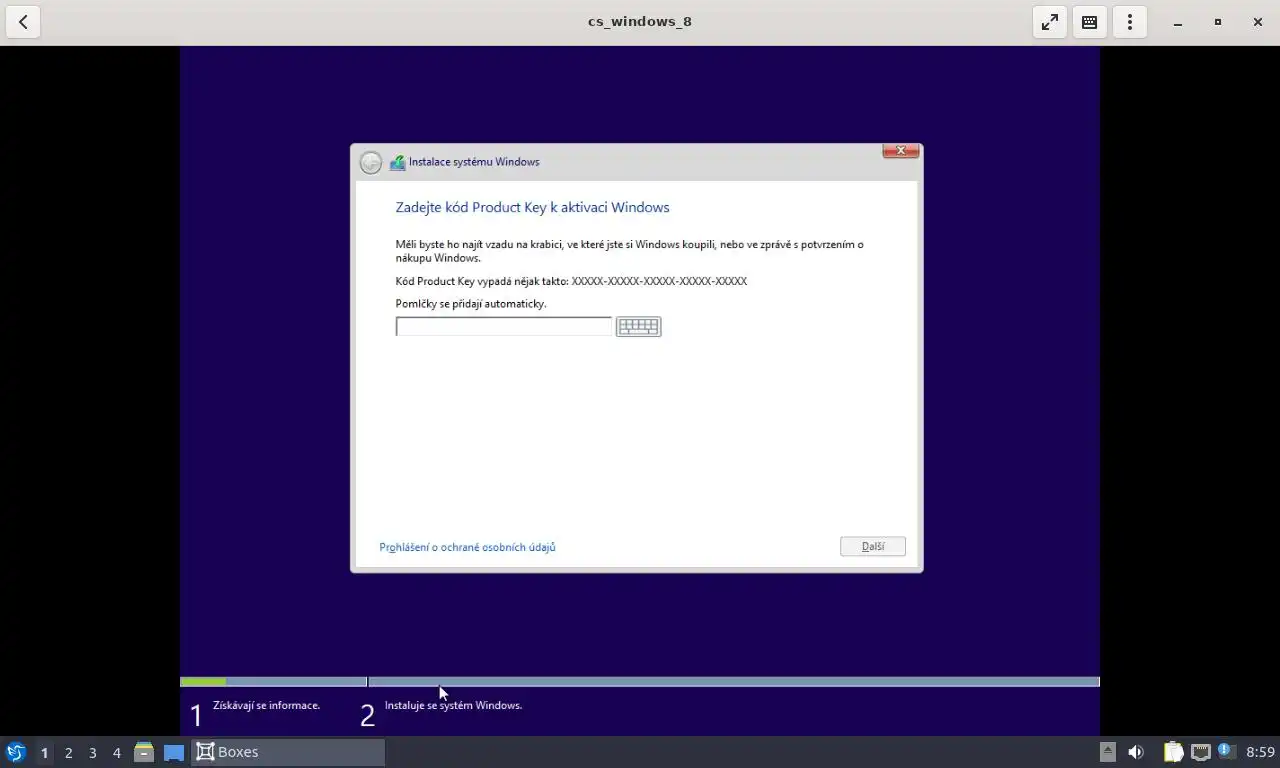This screenshot has width=1280, height=768.
Task: Toggle fullscreen mode in Boxes header
Action: [x=1050, y=22]
